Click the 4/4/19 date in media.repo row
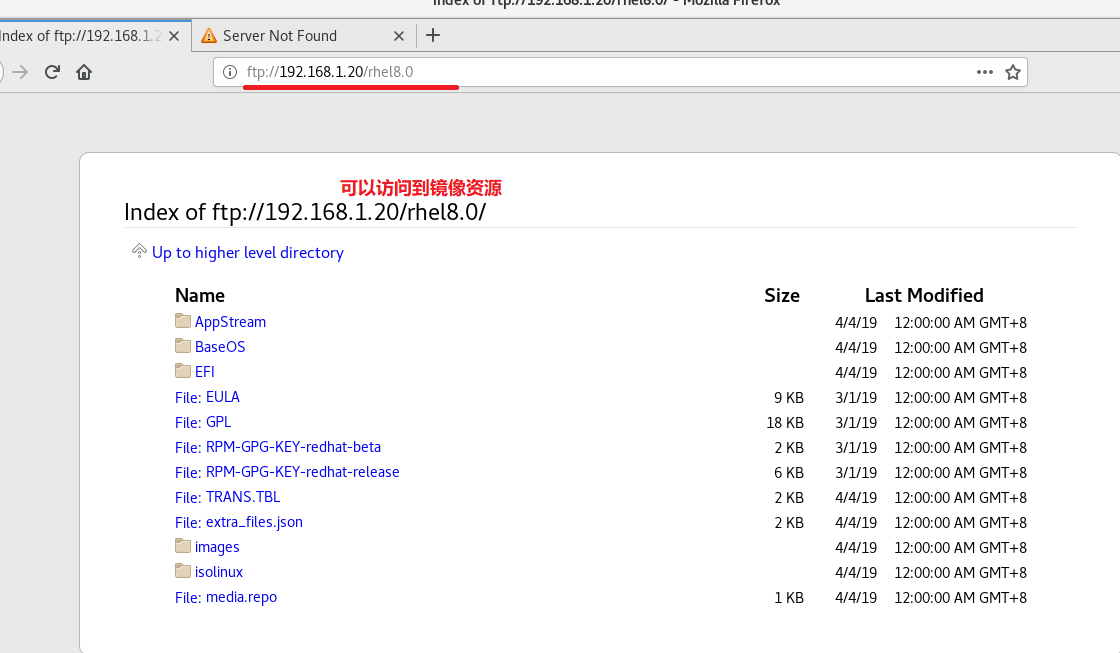This screenshot has width=1120, height=653. point(856,598)
